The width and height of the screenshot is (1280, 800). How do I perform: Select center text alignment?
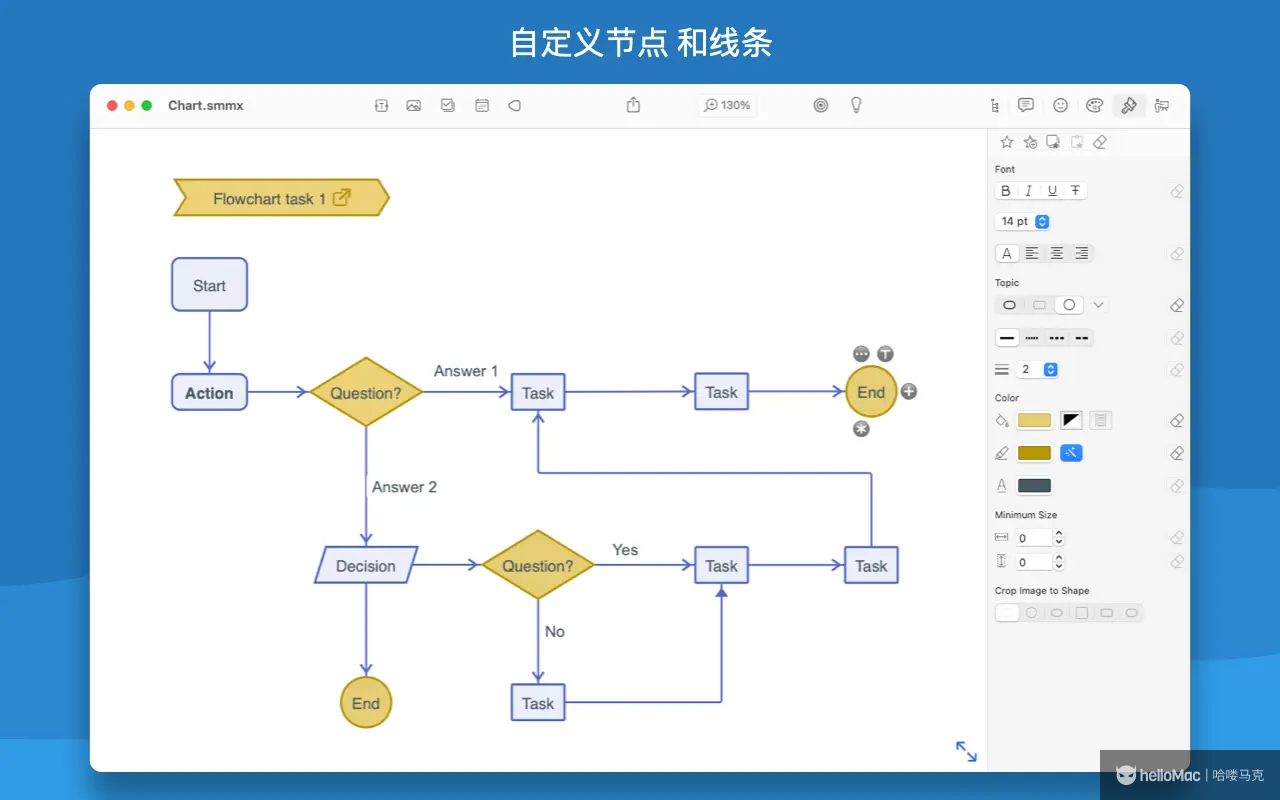(x=1057, y=254)
